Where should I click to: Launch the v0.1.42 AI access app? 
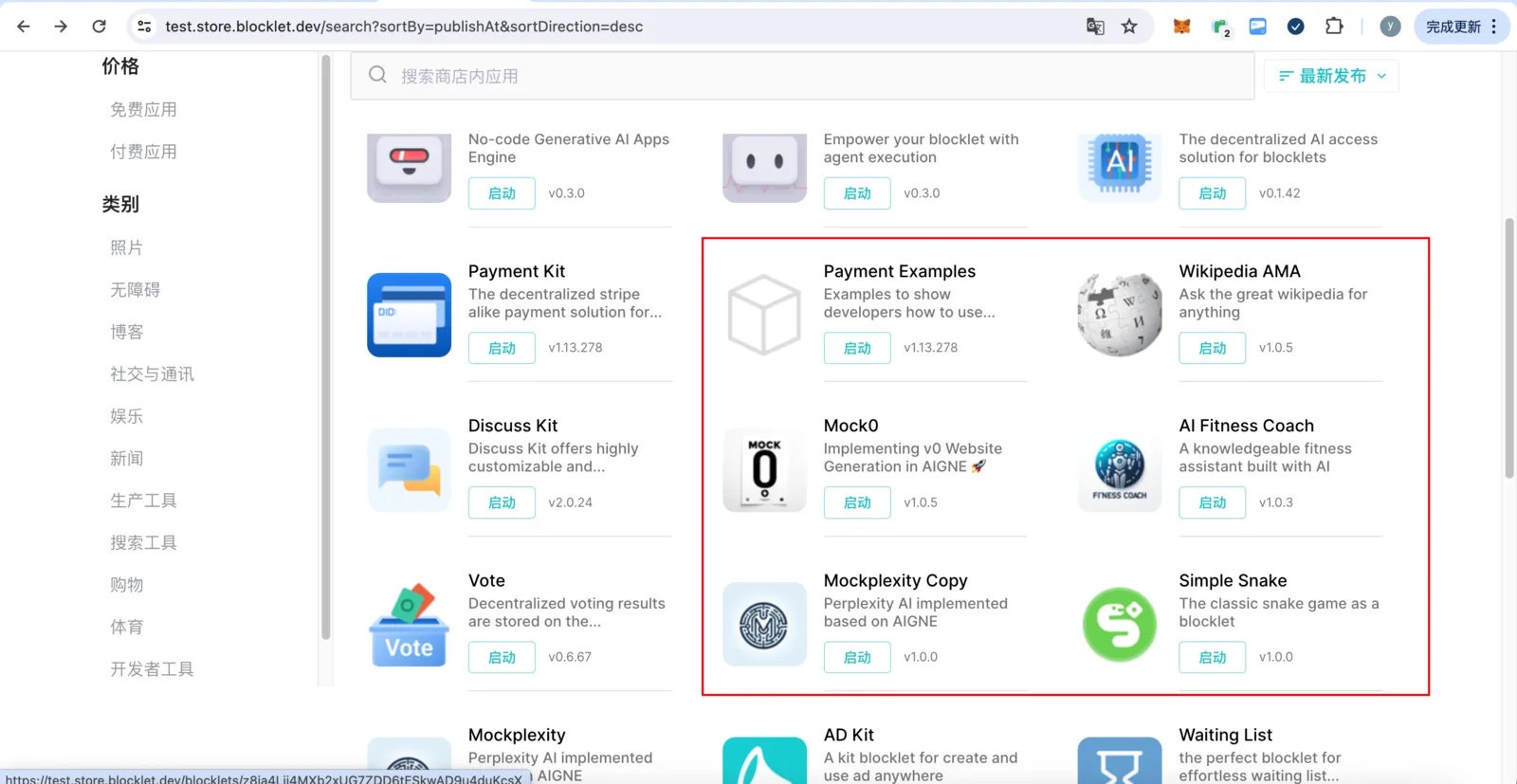[x=1213, y=193]
